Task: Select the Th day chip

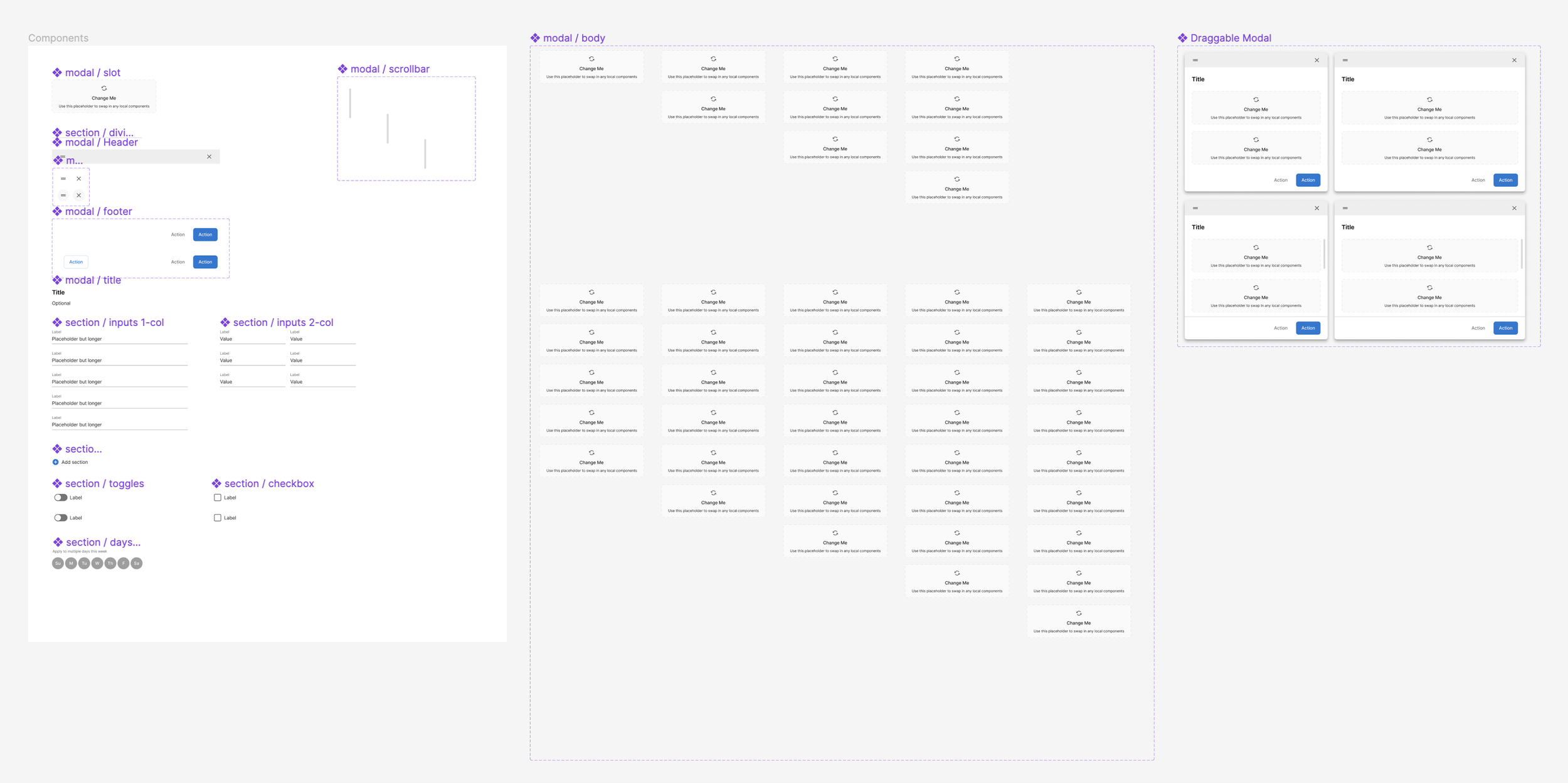Action: [x=110, y=564]
